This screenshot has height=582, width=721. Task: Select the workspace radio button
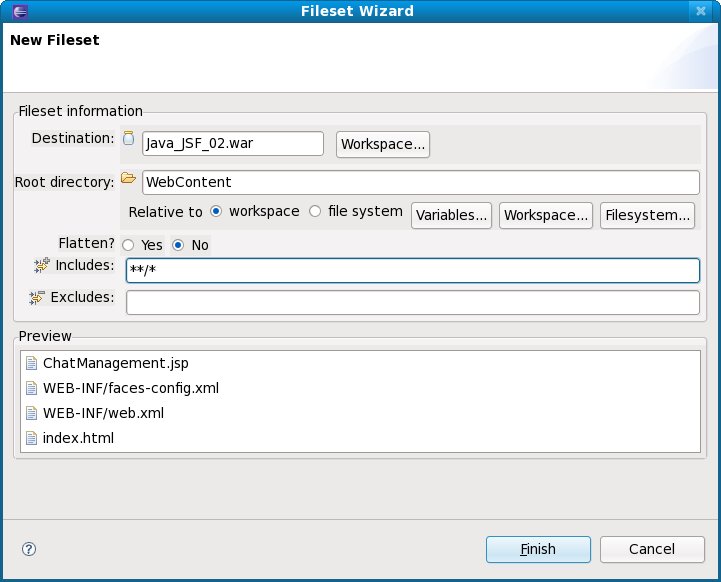(x=216, y=212)
